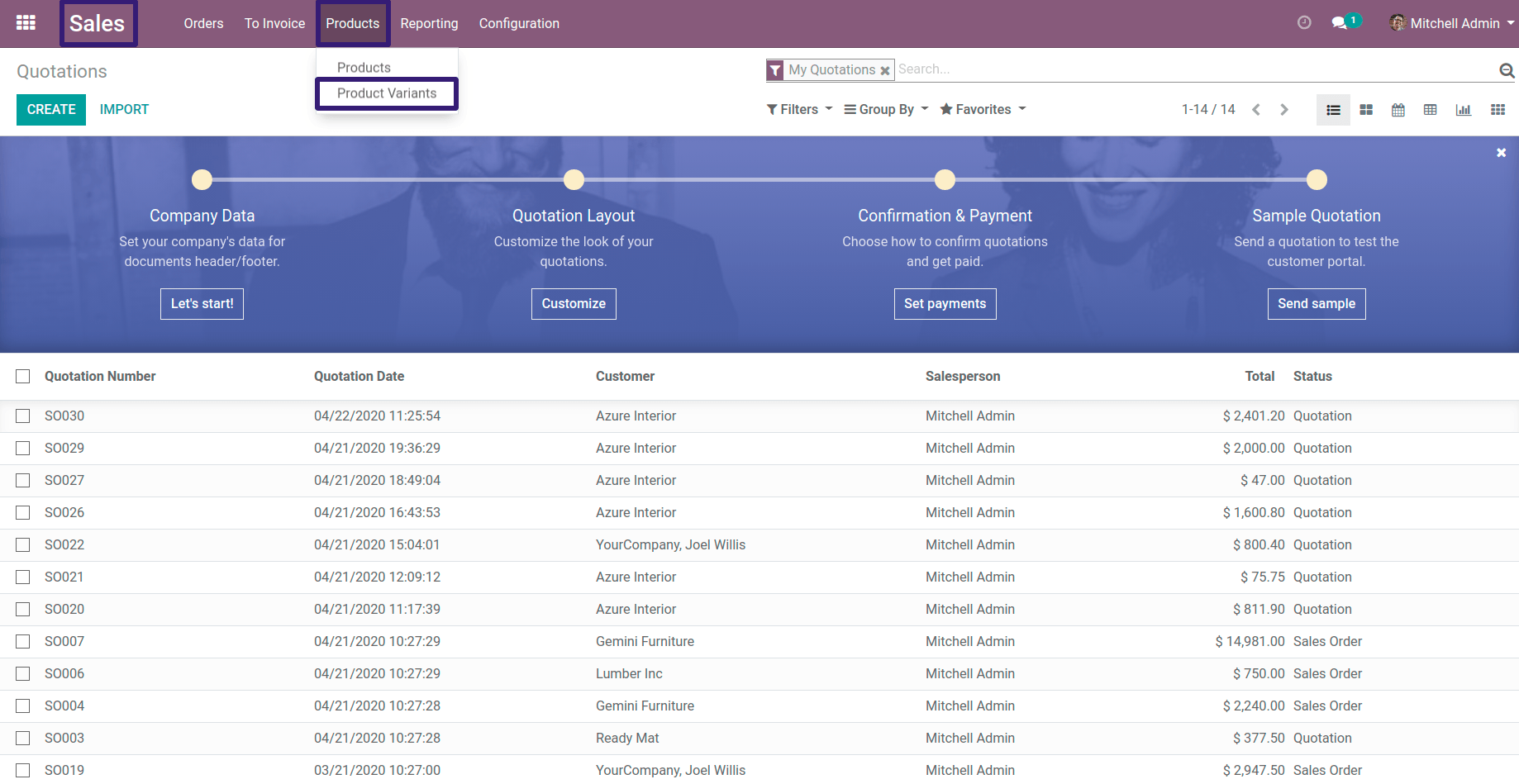This screenshot has width=1519, height=784.
Task: Open the activities clock icon
Action: point(1304,23)
